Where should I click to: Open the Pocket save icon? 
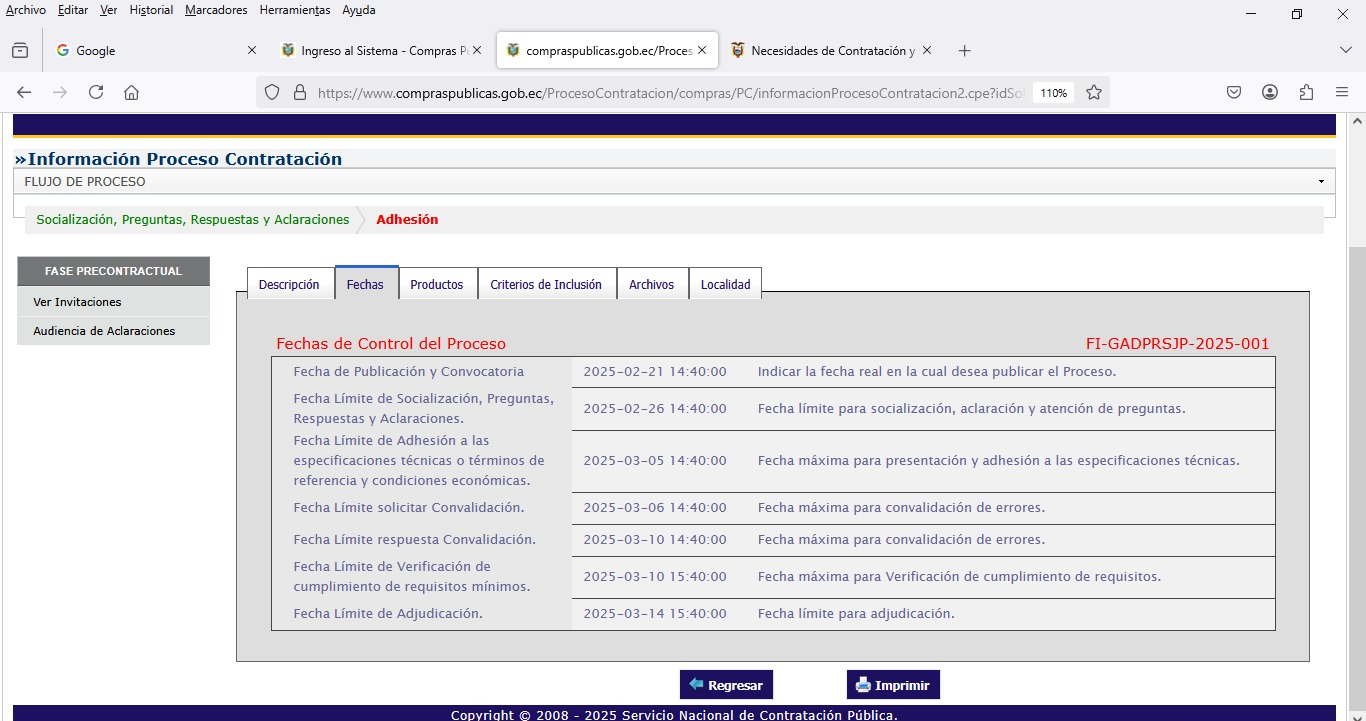tap(1234, 92)
